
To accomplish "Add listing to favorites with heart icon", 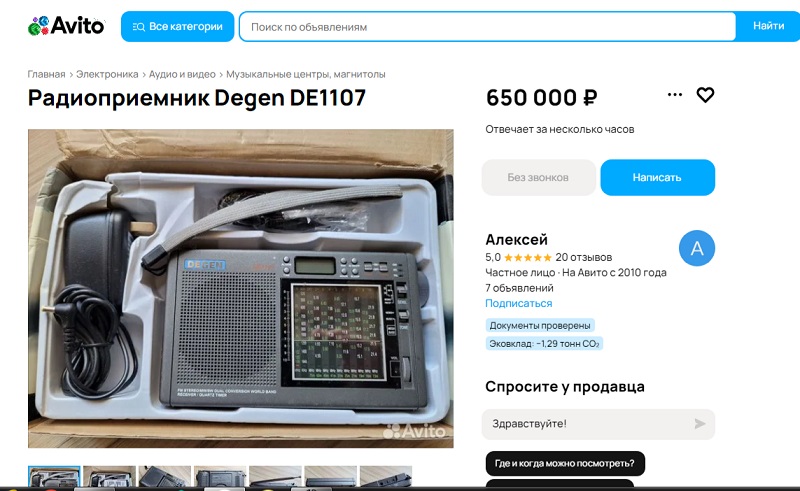I will pyautogui.click(x=705, y=95).
